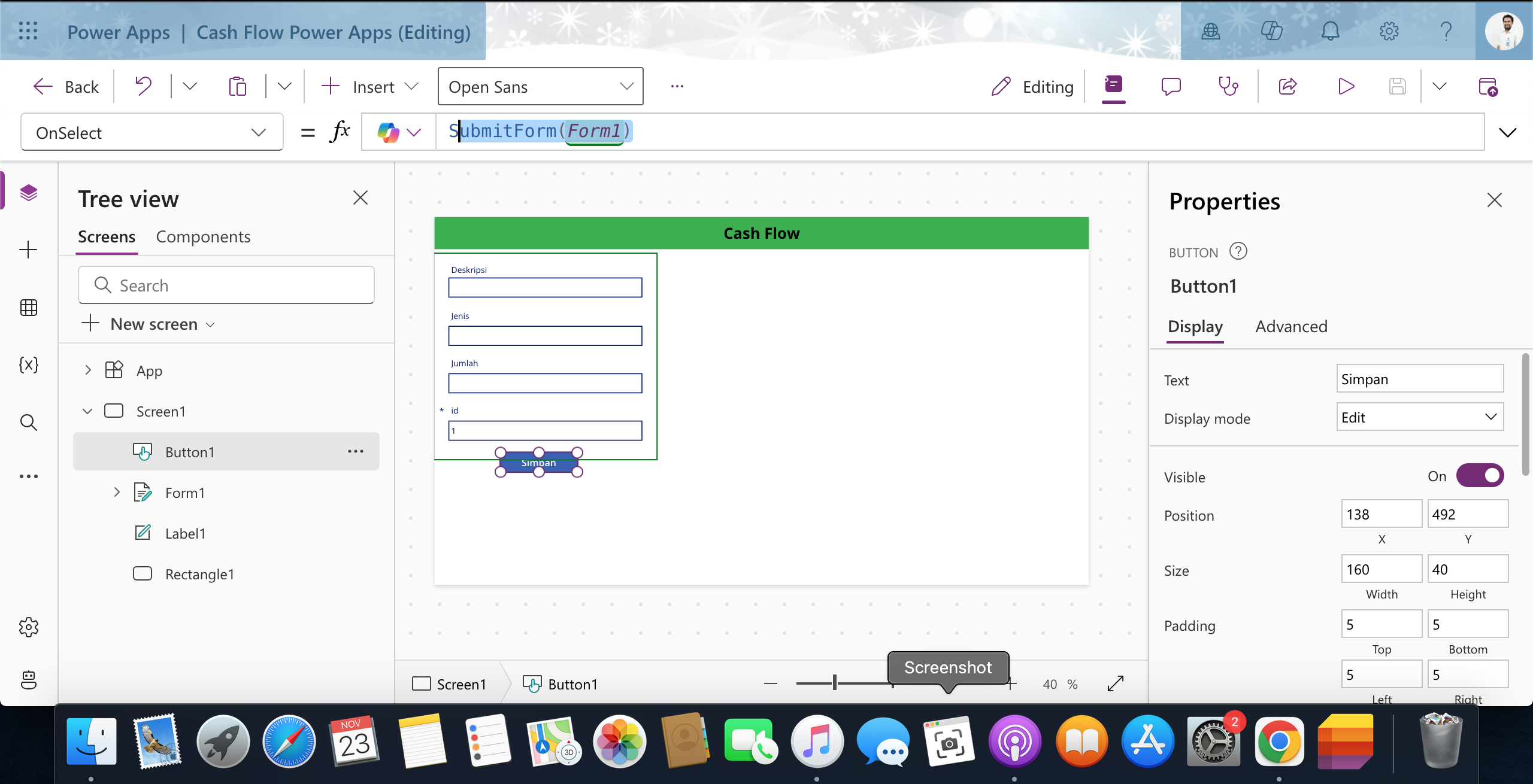
Task: Open the Display mode Edit dropdown
Action: coord(1419,417)
